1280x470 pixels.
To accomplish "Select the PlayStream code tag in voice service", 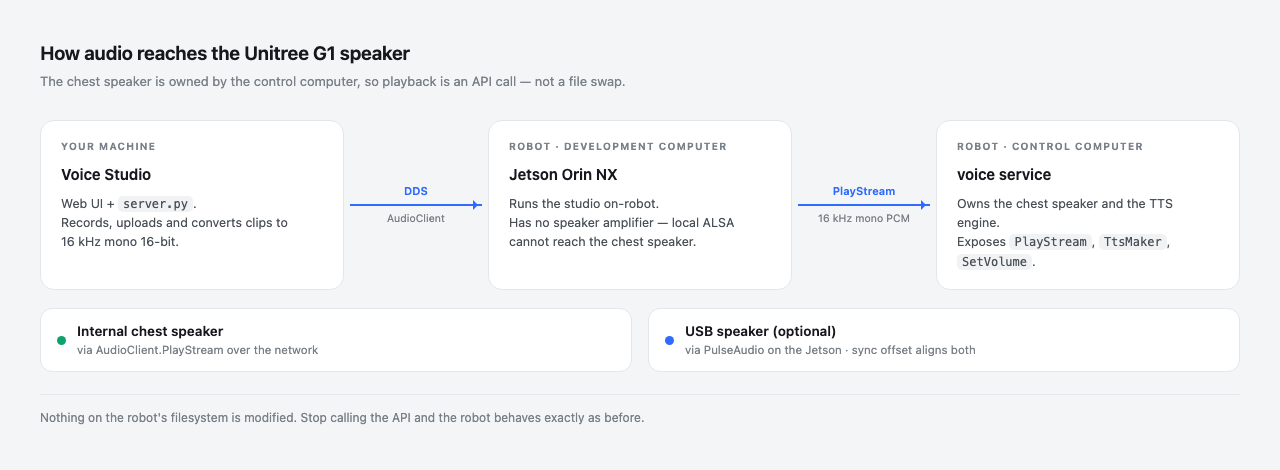I will [1051, 242].
